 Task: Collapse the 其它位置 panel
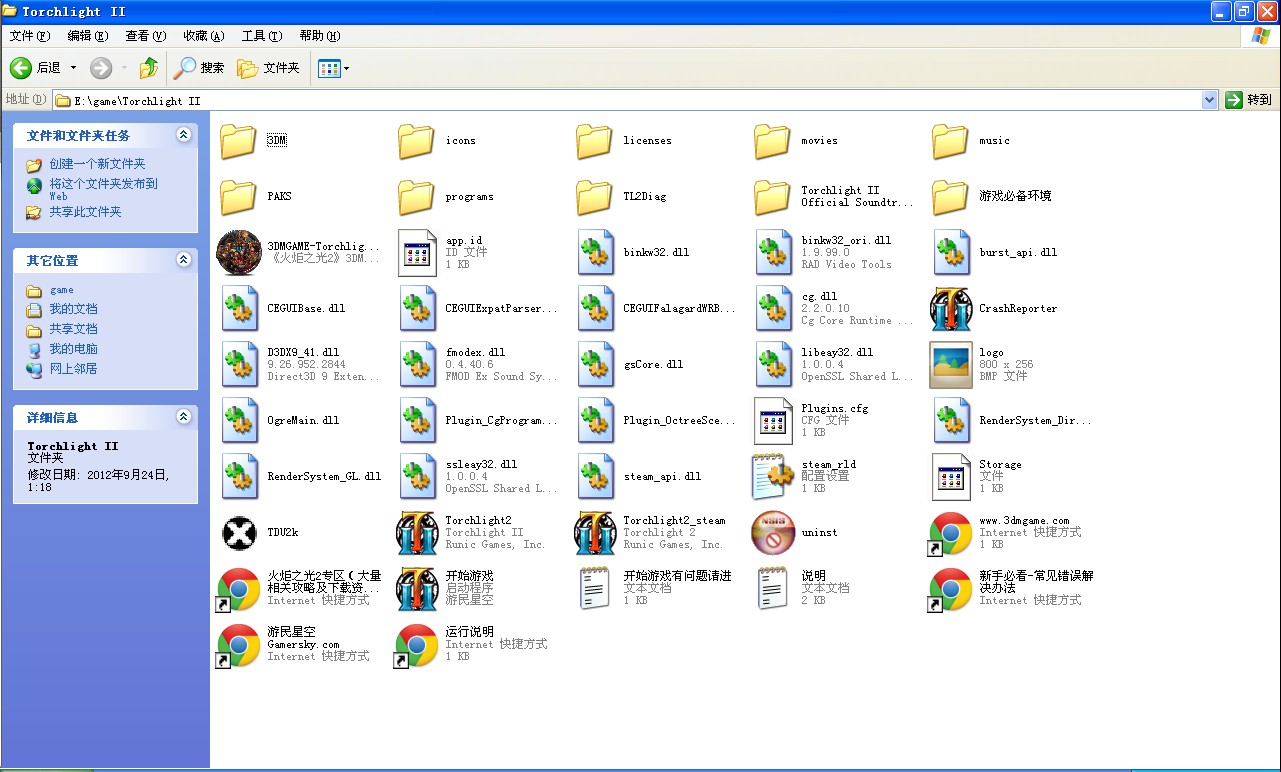(183, 260)
